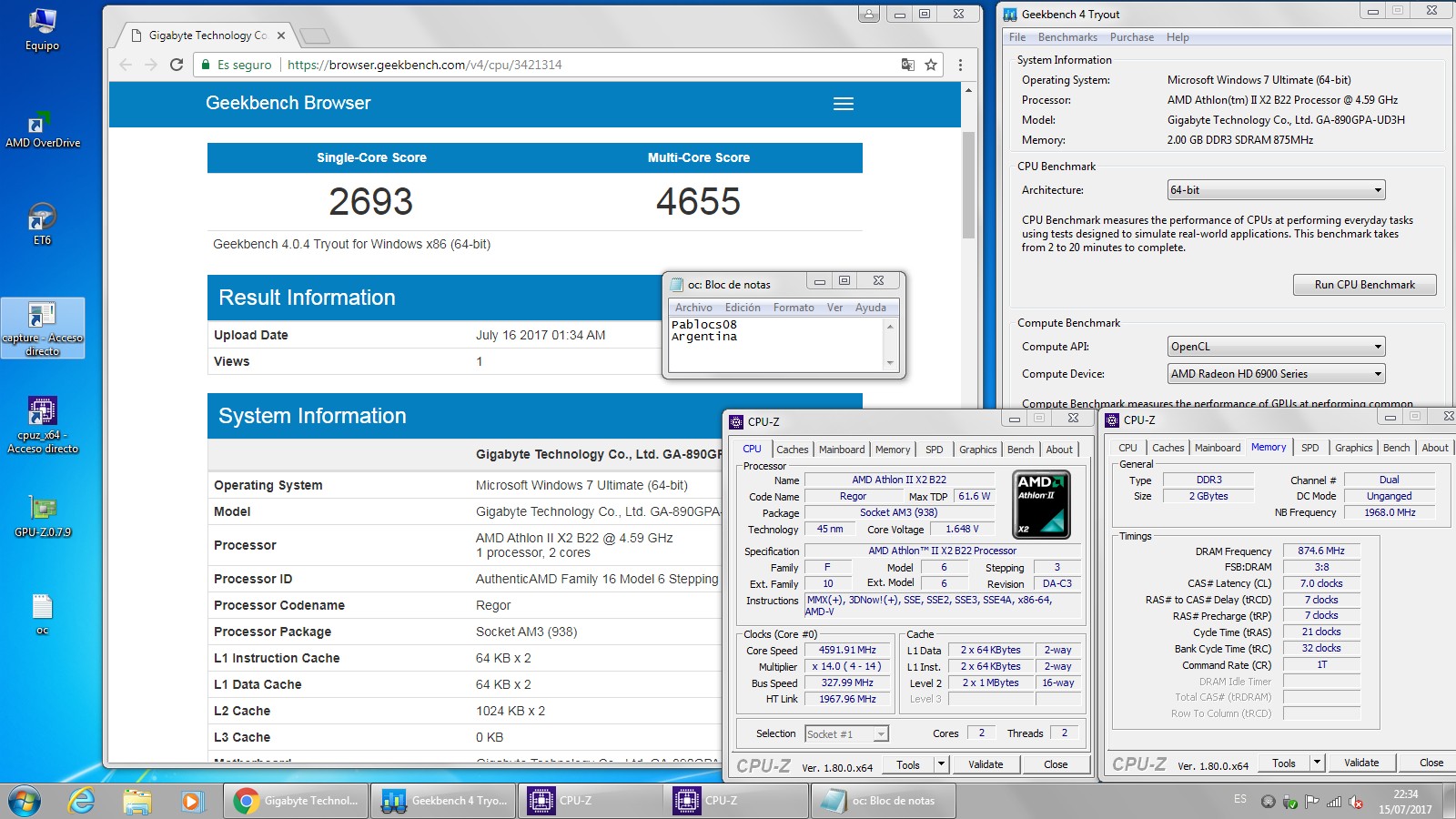
Task: Click the Single-Core score 2693
Action: [370, 201]
